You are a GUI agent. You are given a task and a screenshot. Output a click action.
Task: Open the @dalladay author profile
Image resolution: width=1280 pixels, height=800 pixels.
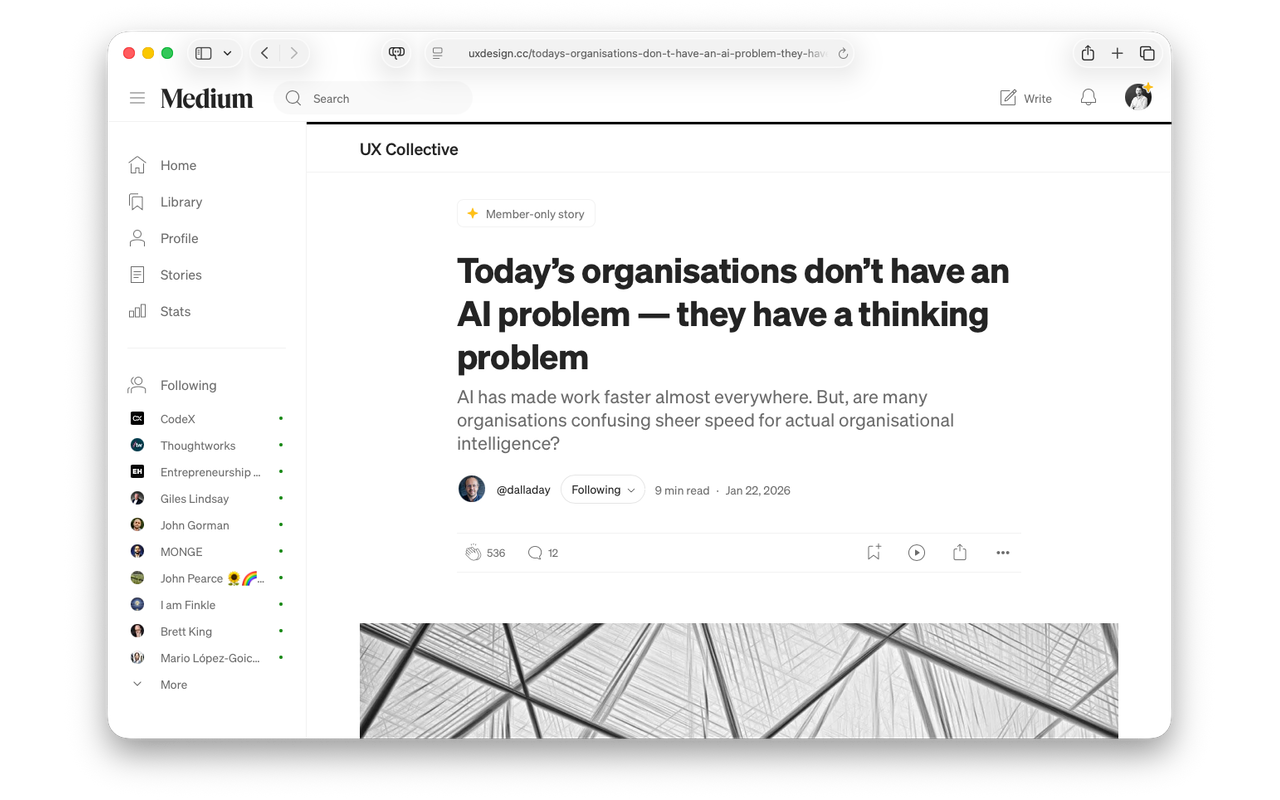523,489
